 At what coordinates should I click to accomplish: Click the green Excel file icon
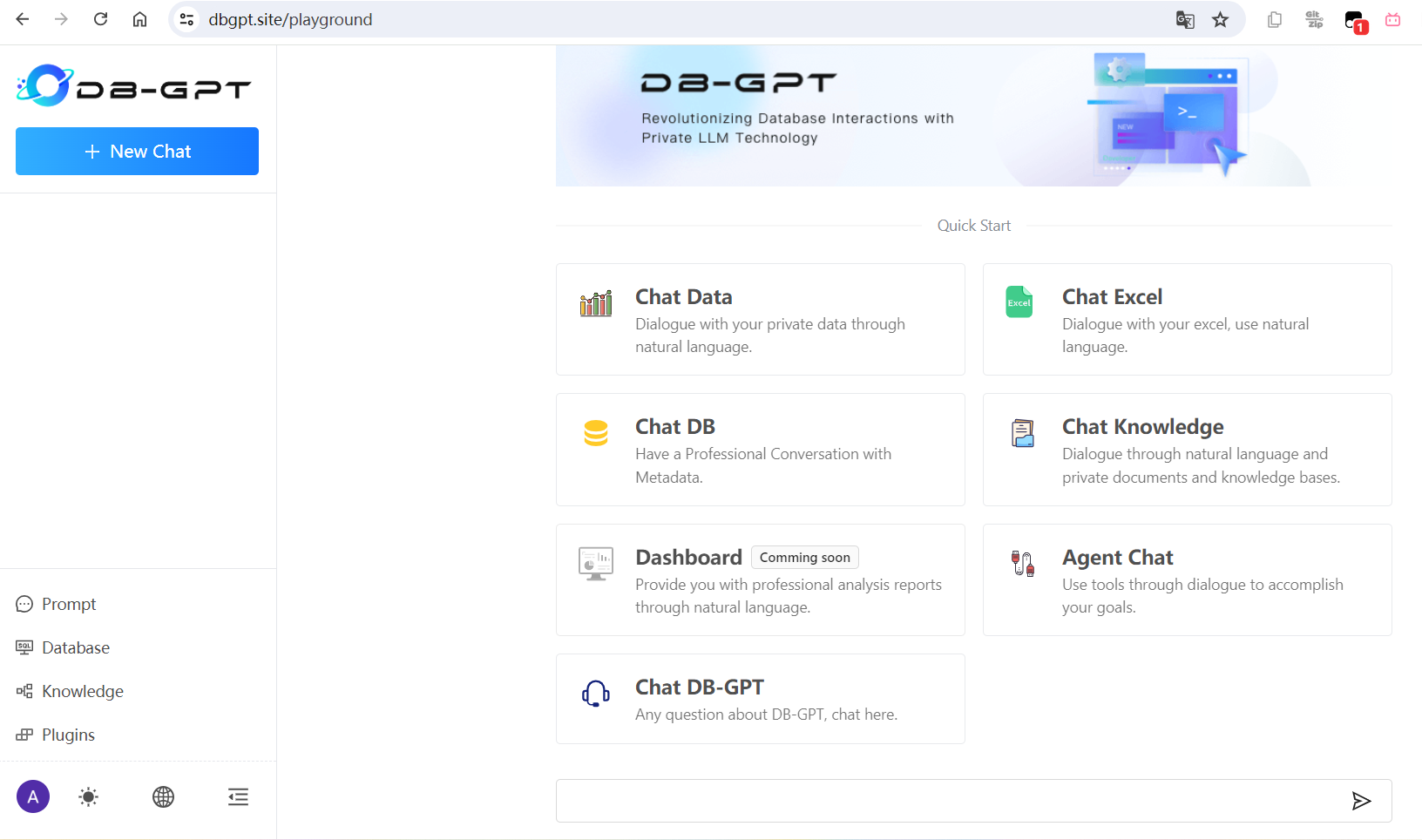pos(1019,301)
